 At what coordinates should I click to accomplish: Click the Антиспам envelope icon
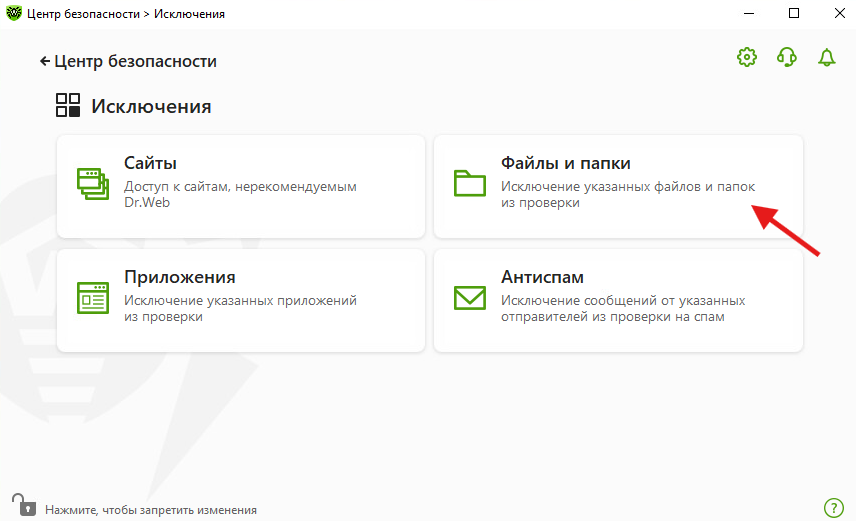pos(469,298)
